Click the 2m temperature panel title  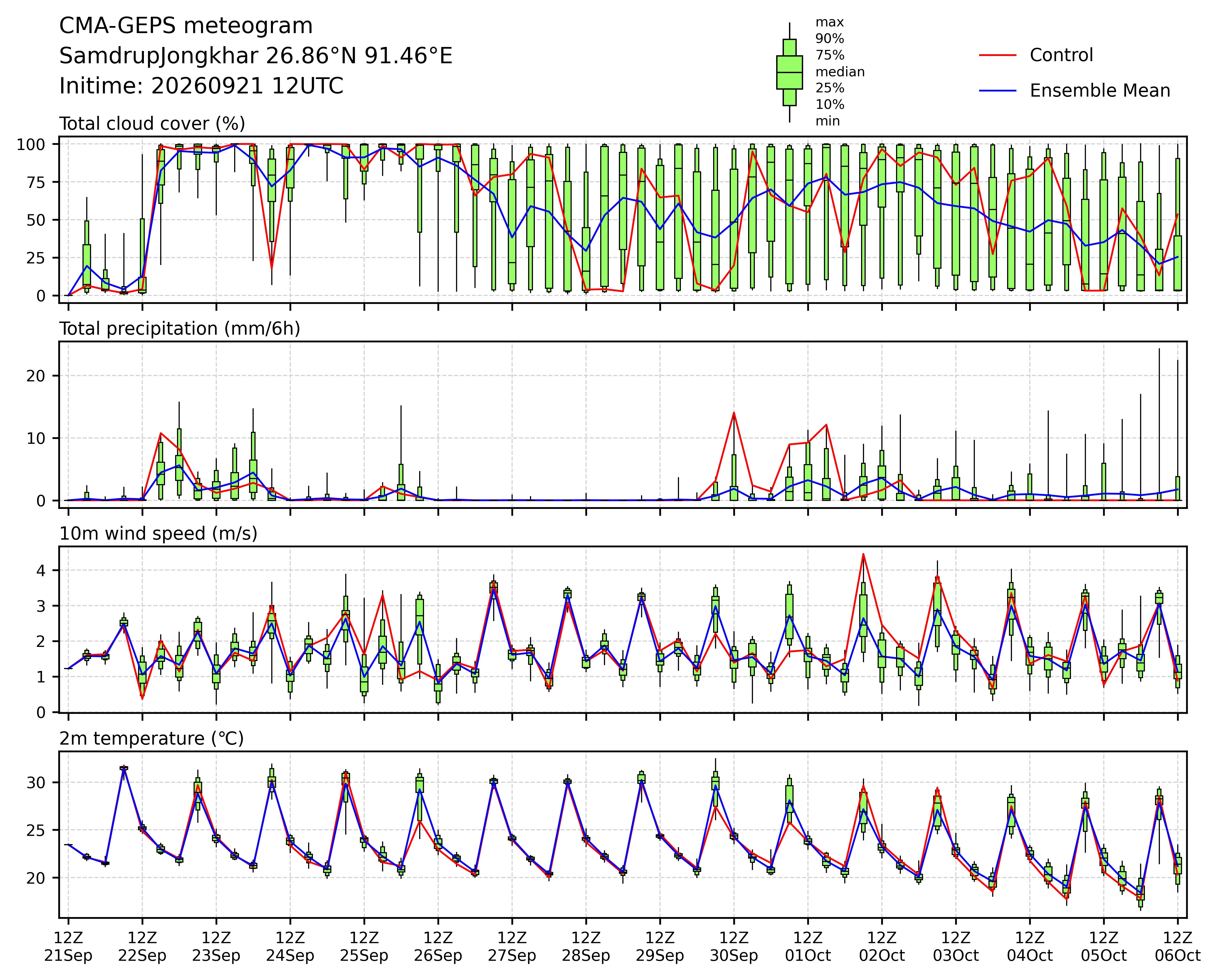(x=151, y=738)
